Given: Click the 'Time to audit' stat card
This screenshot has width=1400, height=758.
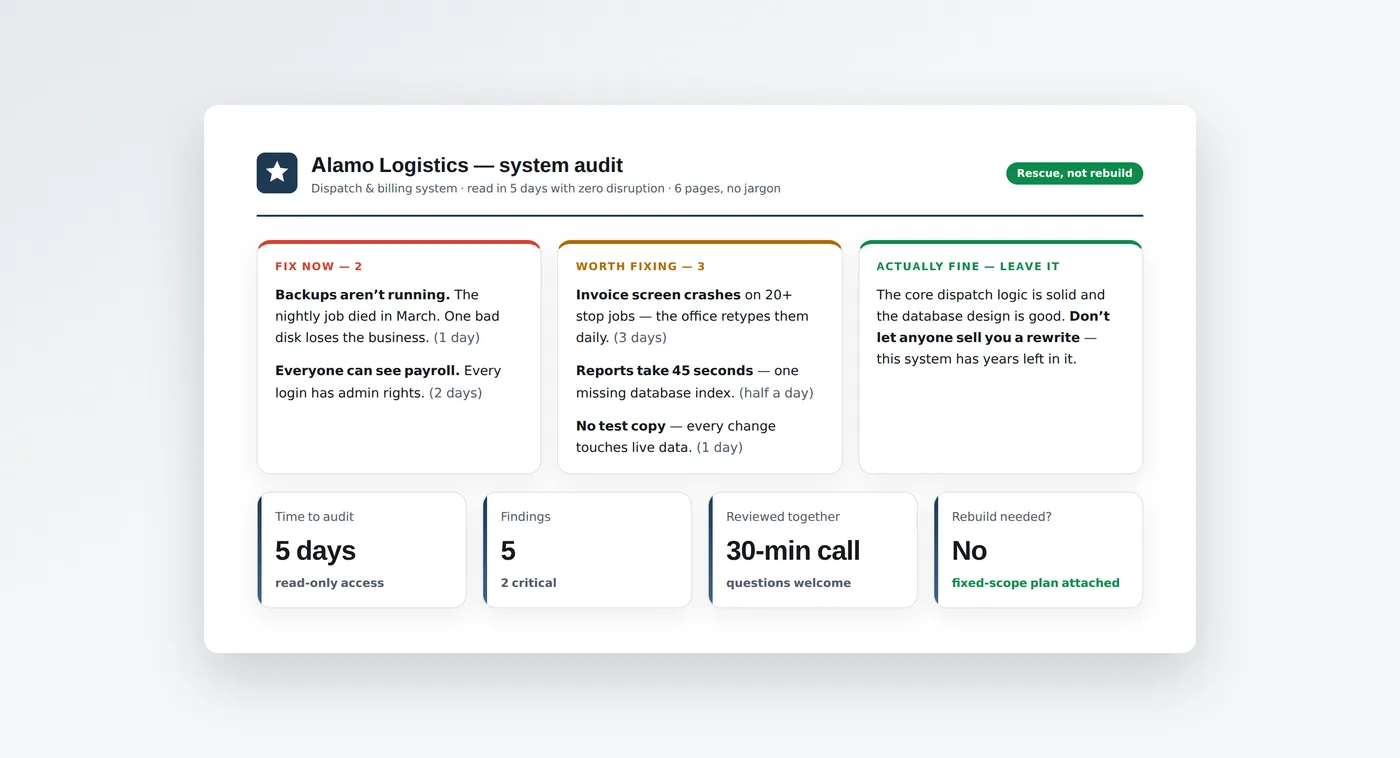Looking at the screenshot, I should tap(362, 550).
